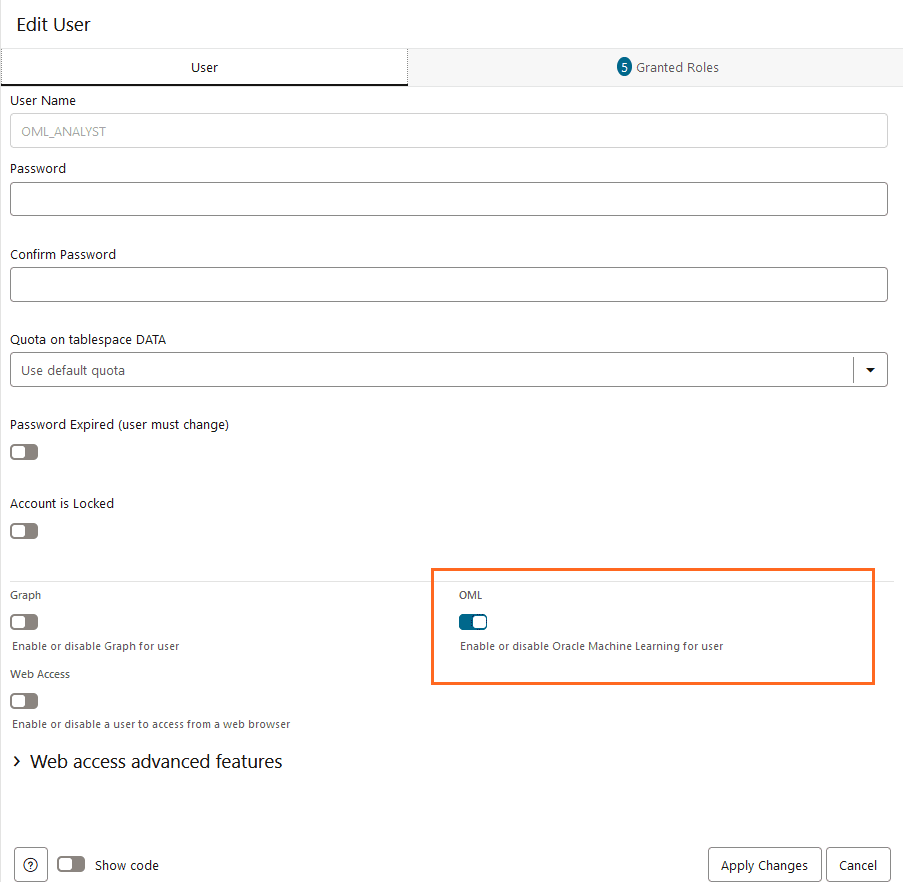Click inside the Password field
The height and width of the screenshot is (882, 903).
448,199
